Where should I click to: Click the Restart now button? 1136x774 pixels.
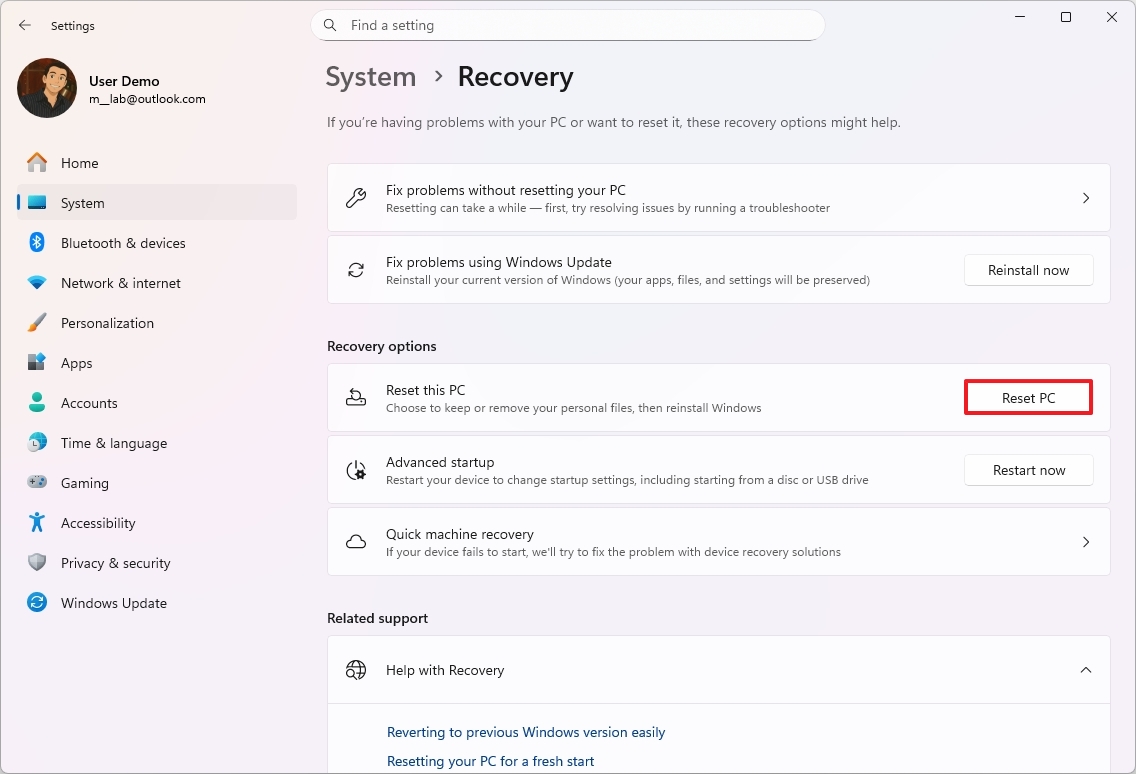click(1028, 470)
